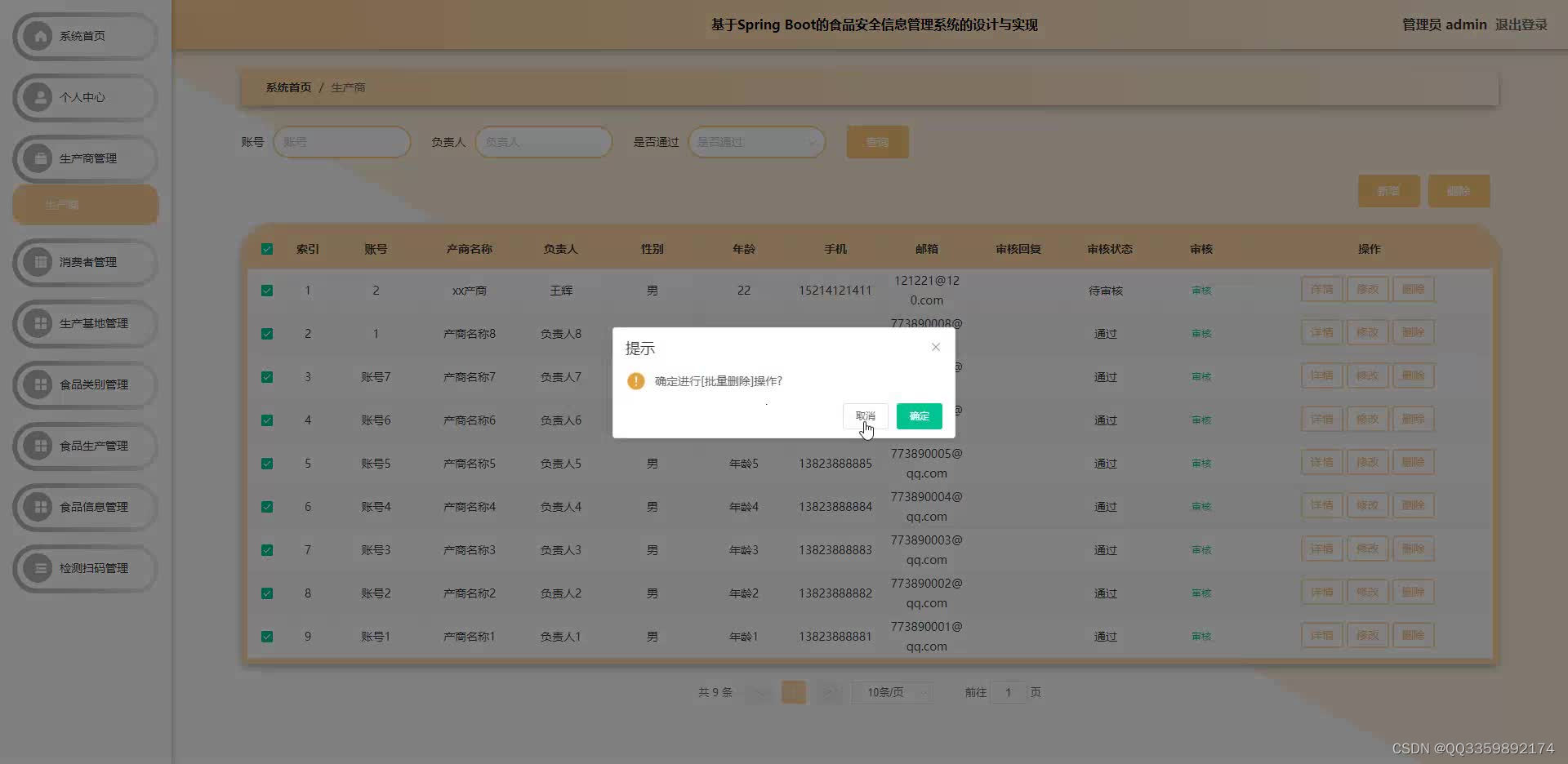Click 审核 link for 产商名称8 row

[1201, 334]
